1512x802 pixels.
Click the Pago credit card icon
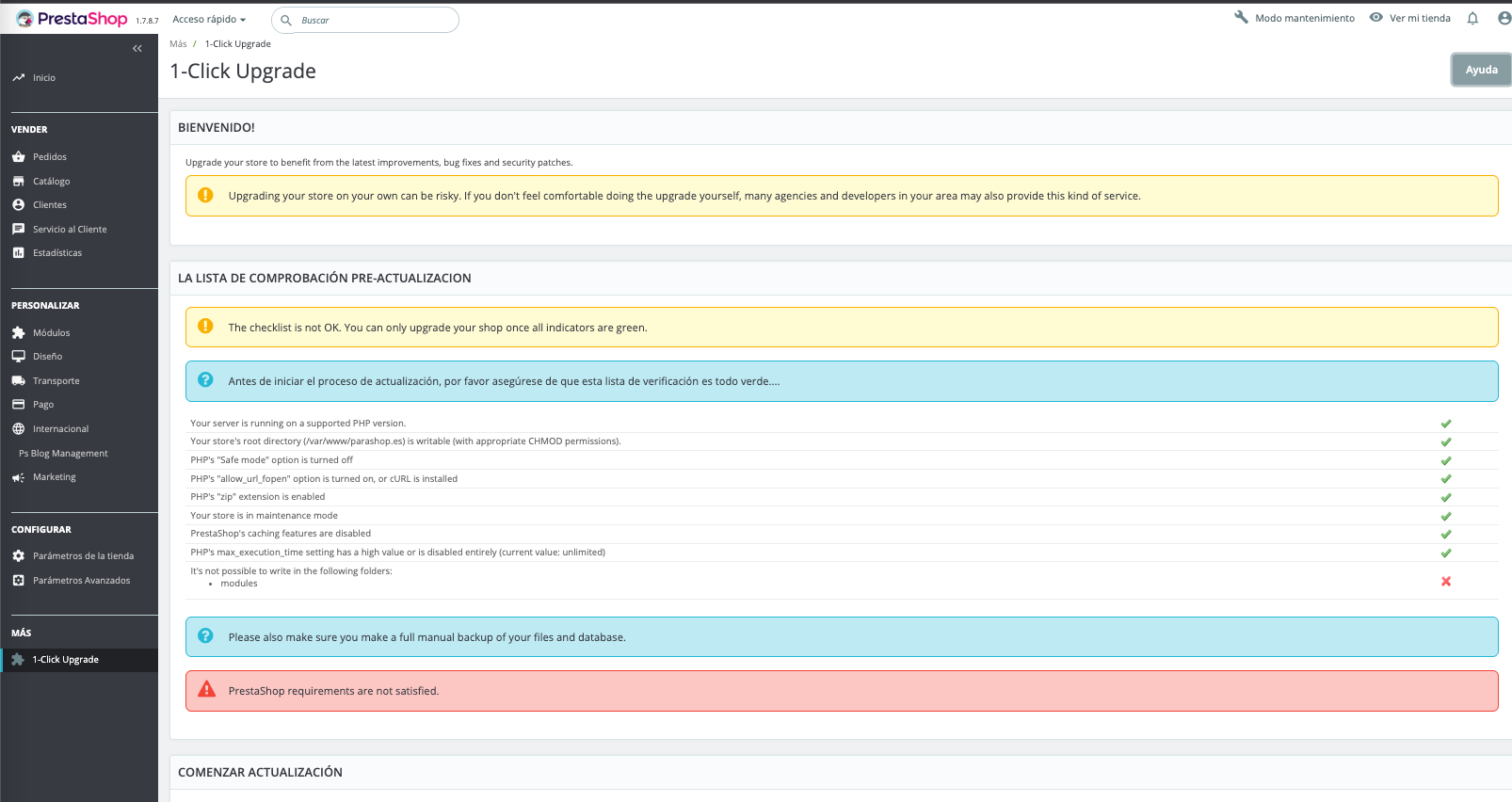(x=19, y=405)
